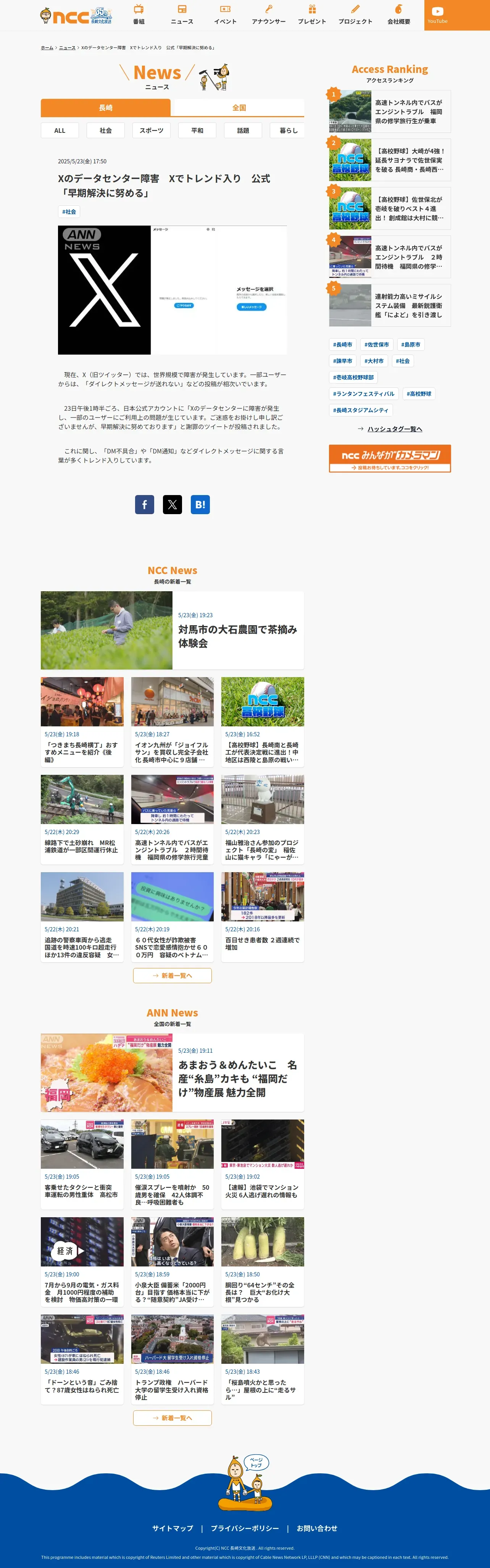Play 電気・ガス料金 補助 video thumbnail
This screenshot has width=490, height=1568.
coord(82,1242)
